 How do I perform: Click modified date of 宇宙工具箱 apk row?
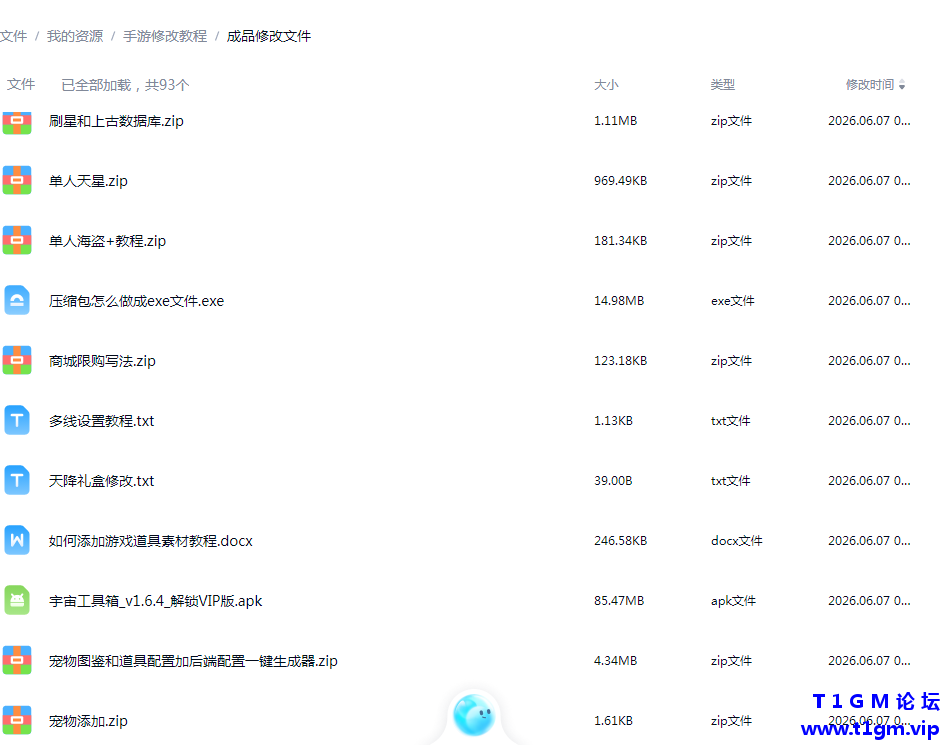point(869,600)
